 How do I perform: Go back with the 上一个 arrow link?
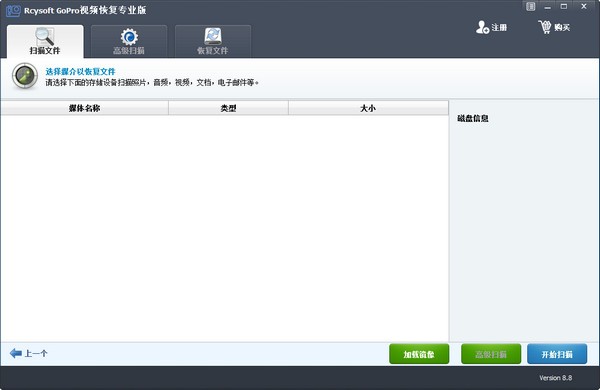coord(29,353)
